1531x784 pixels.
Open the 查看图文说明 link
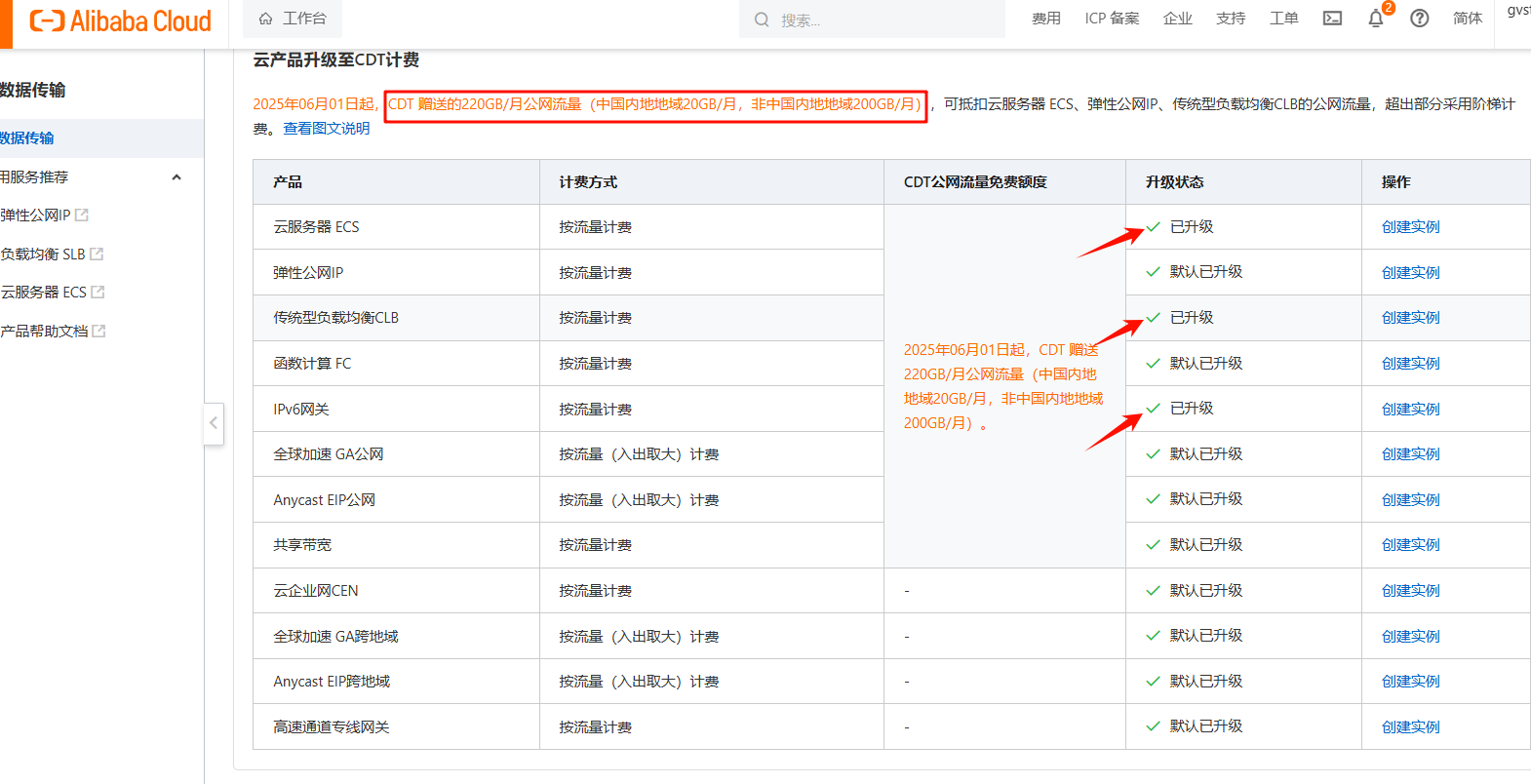(327, 129)
